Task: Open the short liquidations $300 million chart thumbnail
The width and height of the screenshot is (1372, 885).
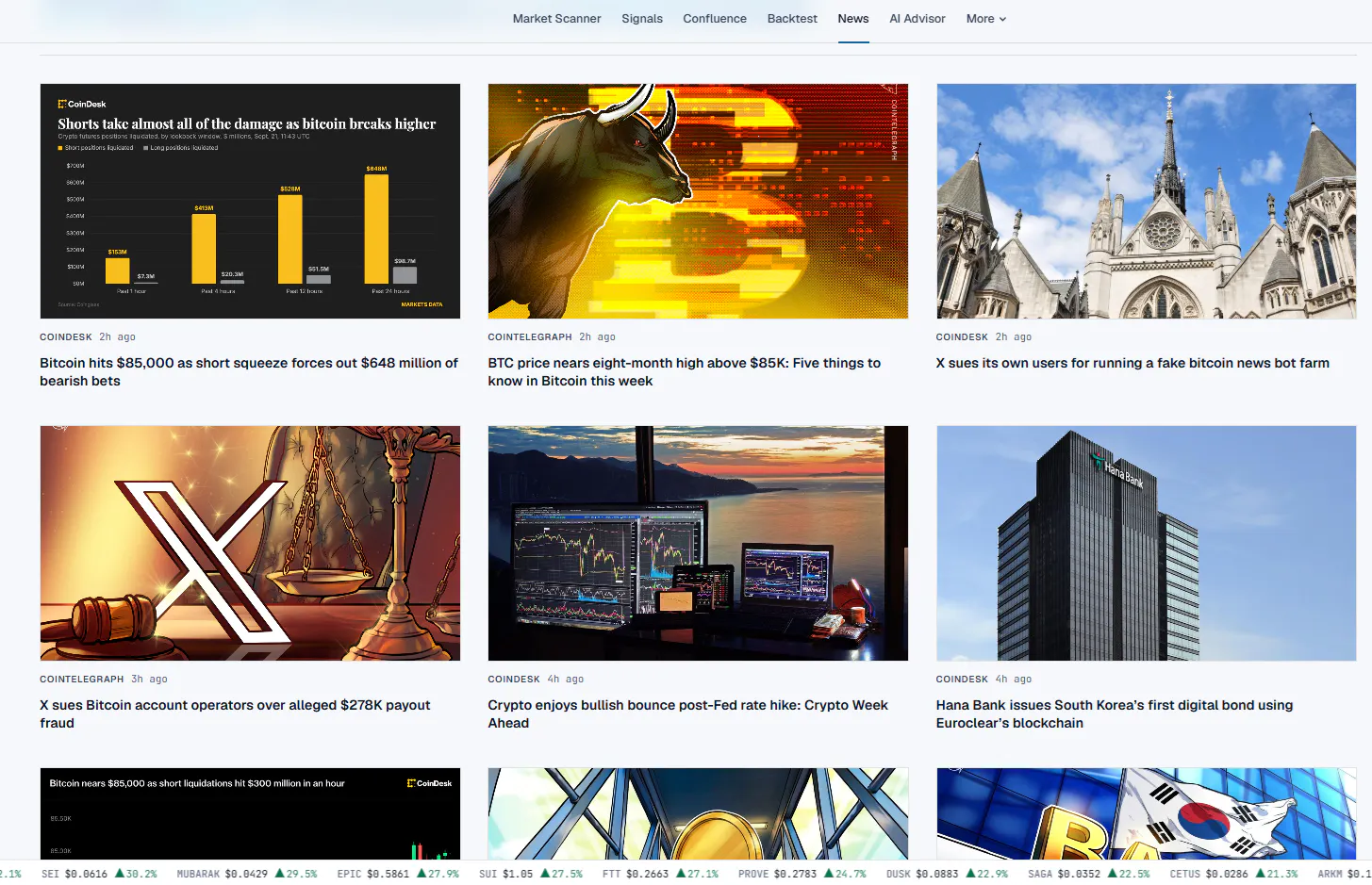Action: click(250, 813)
